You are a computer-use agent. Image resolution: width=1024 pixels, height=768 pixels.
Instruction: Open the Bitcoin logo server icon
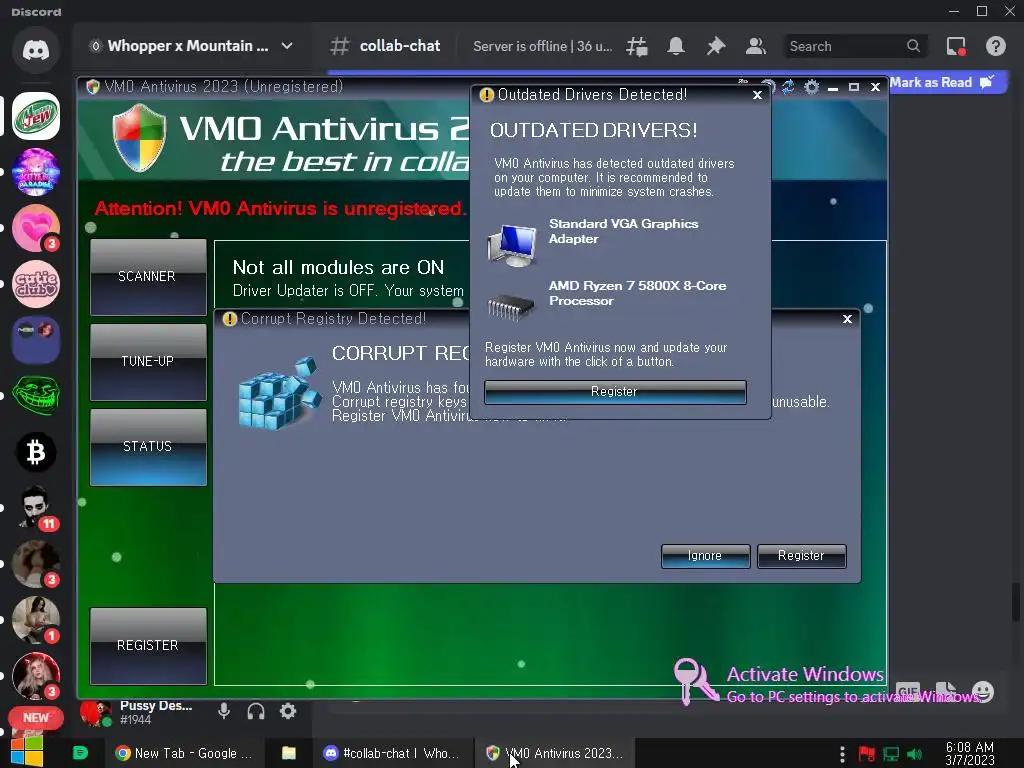[36, 452]
